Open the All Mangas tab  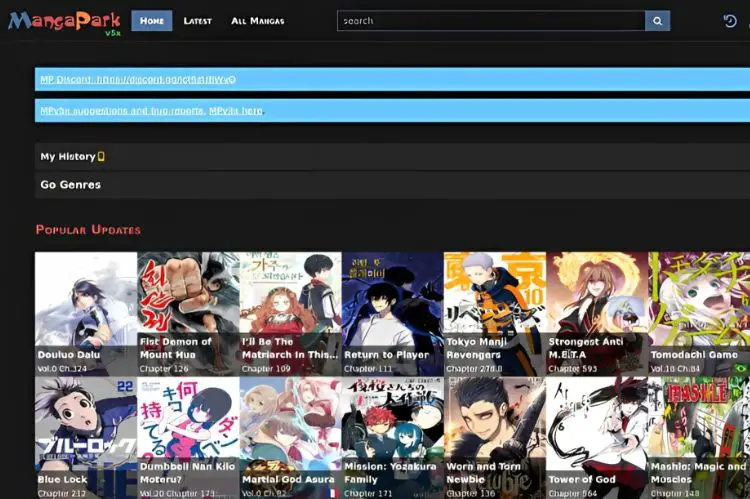(x=258, y=21)
